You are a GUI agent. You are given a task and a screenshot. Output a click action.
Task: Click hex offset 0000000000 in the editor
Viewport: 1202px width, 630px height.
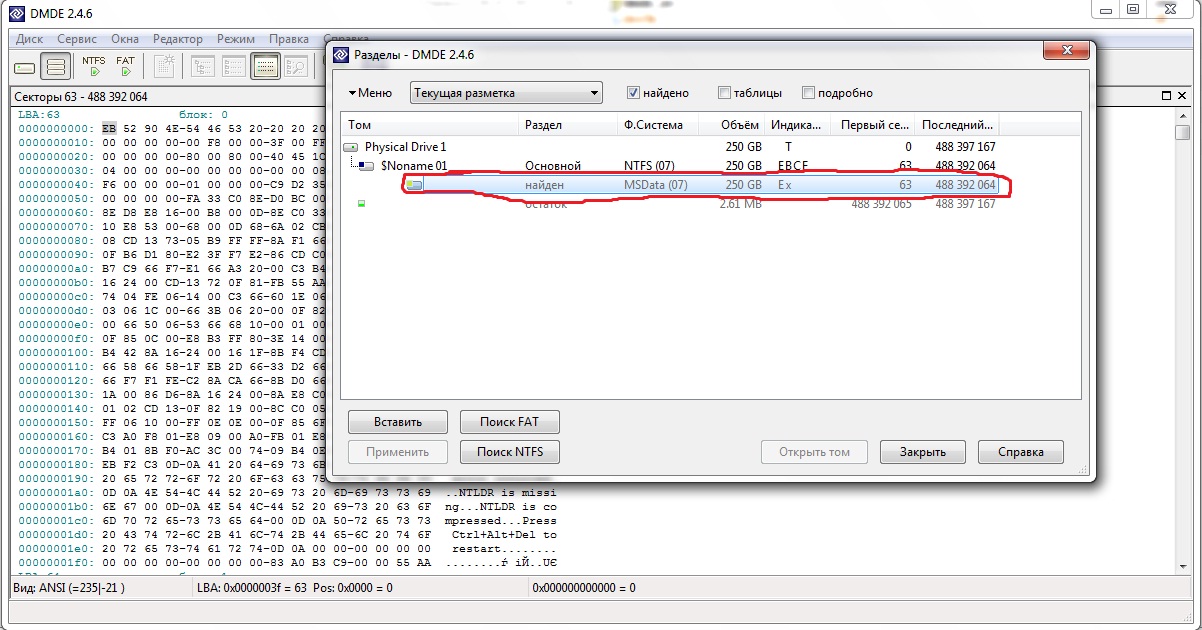(x=56, y=128)
